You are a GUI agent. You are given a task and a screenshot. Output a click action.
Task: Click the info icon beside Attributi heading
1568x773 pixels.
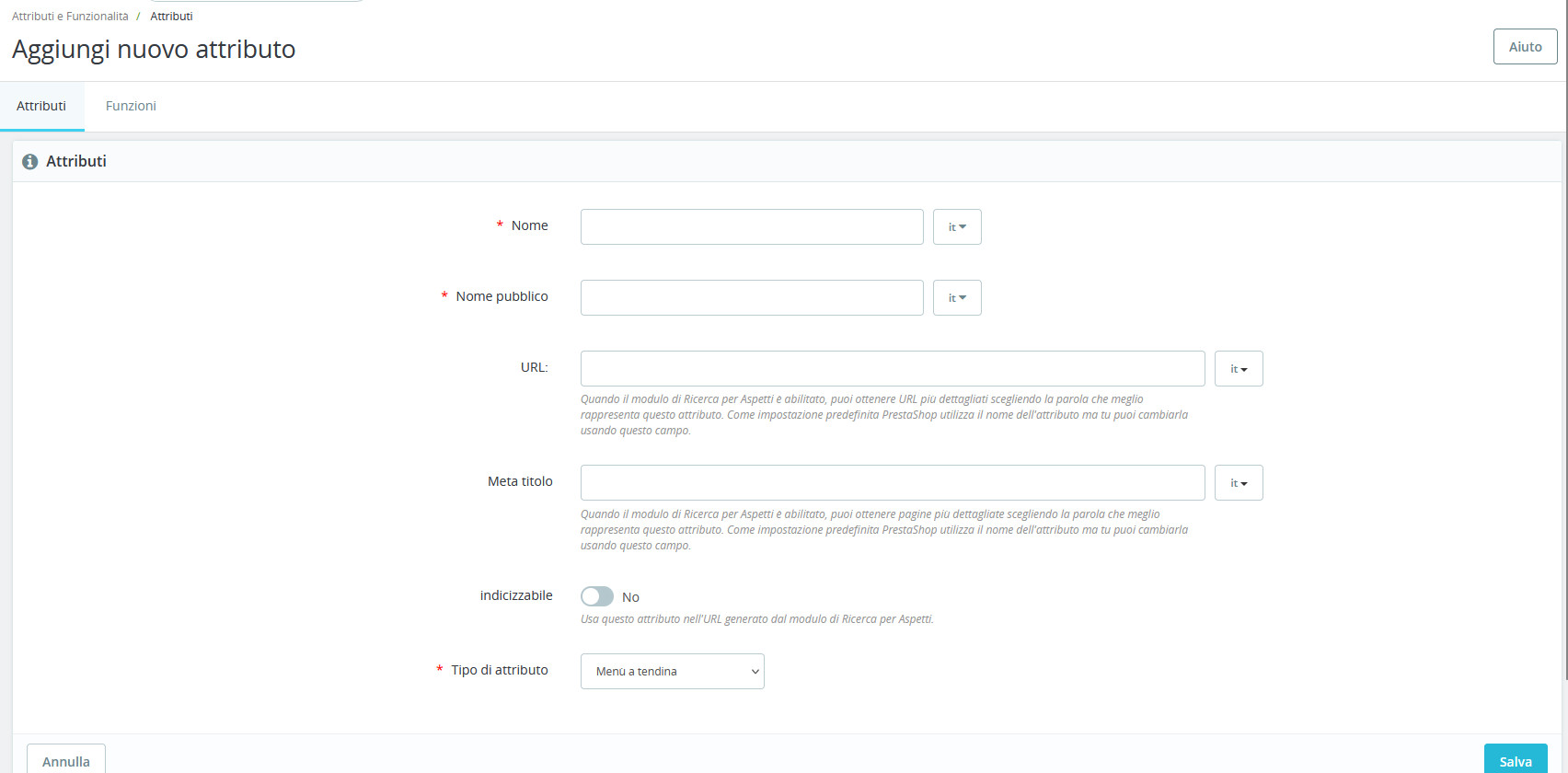point(29,162)
